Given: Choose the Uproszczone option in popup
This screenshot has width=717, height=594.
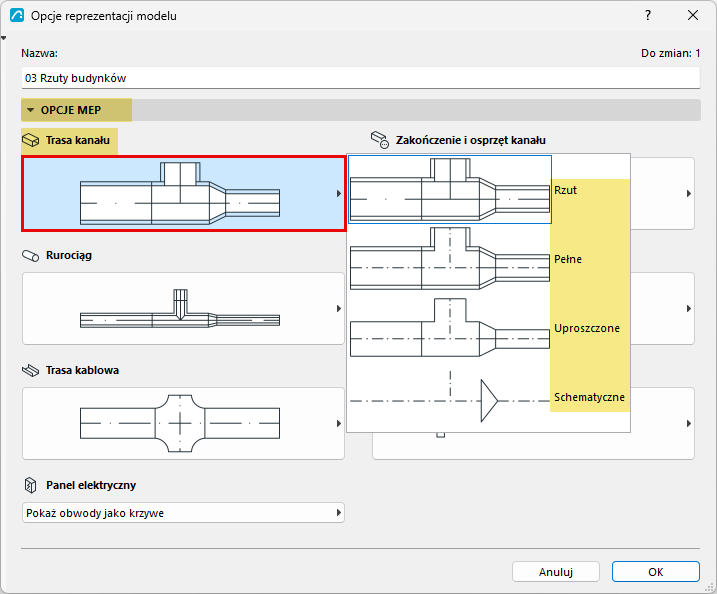Looking at the screenshot, I should click(x=488, y=328).
